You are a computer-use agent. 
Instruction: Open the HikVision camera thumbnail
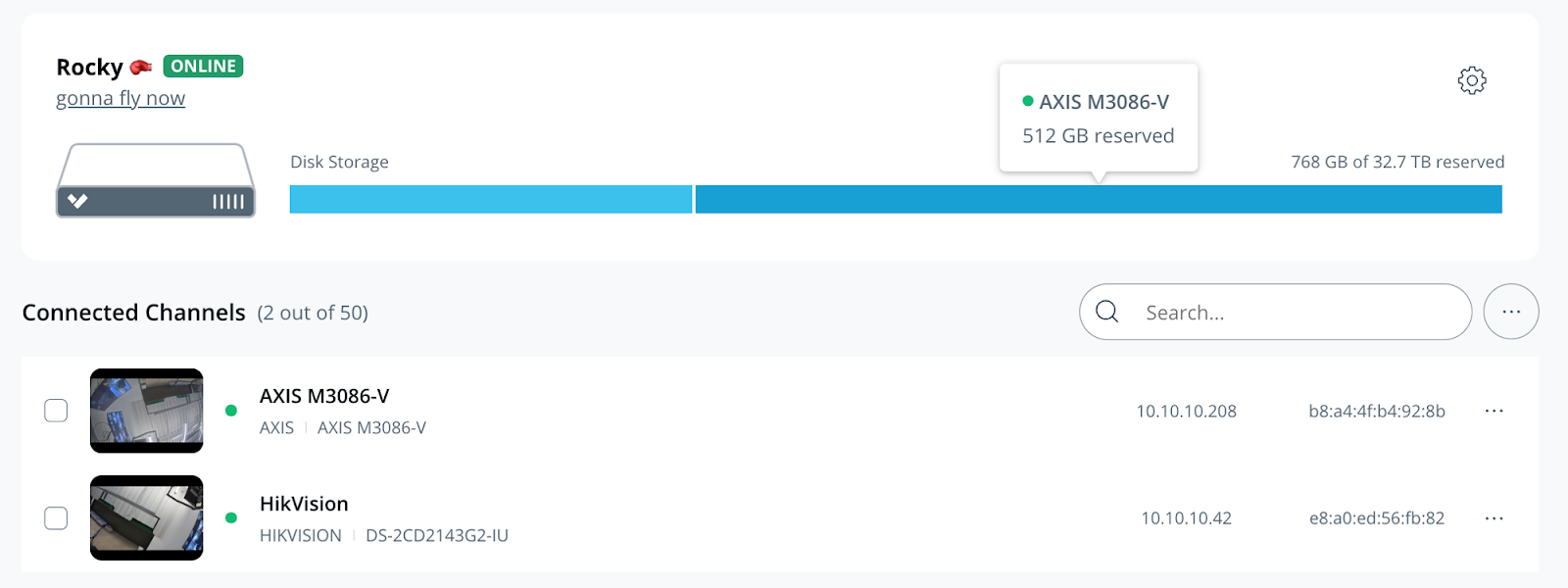[147, 517]
